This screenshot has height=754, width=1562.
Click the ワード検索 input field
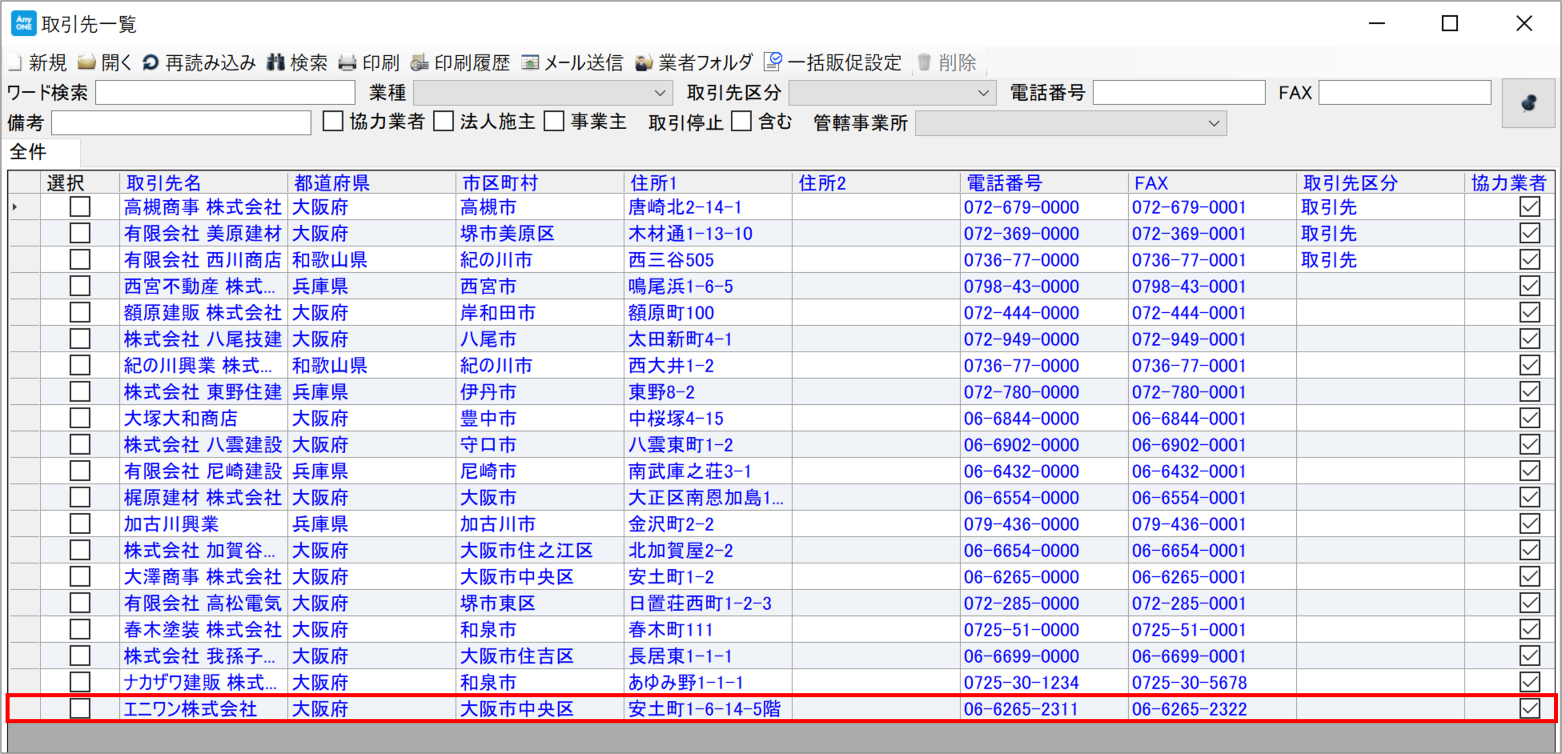coord(197,93)
